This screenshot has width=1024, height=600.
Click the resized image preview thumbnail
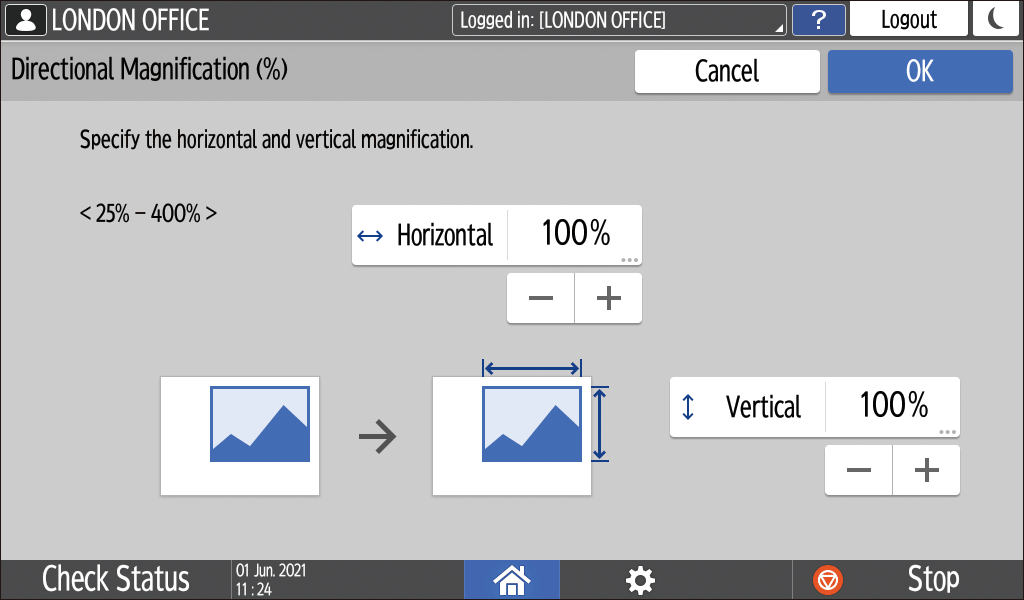532,424
